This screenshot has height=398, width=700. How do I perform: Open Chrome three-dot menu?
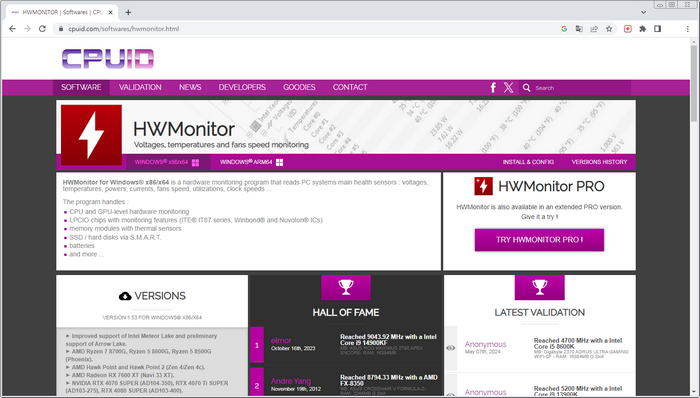click(688, 29)
